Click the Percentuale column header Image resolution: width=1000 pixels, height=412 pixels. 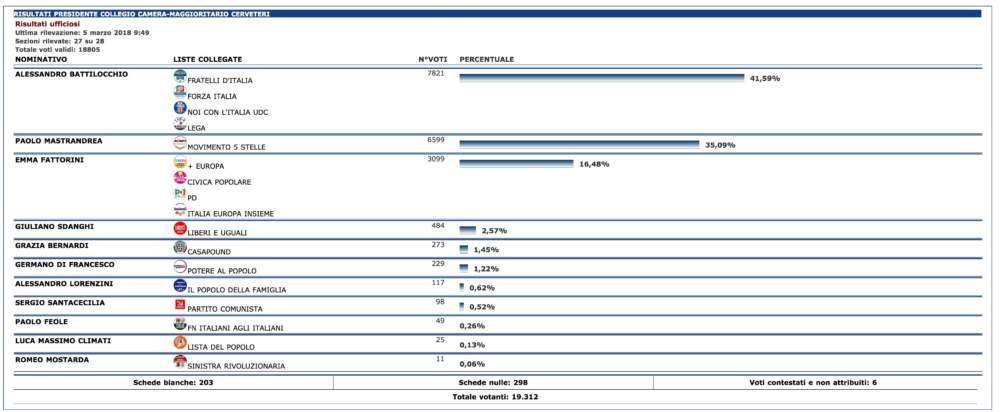(486, 60)
